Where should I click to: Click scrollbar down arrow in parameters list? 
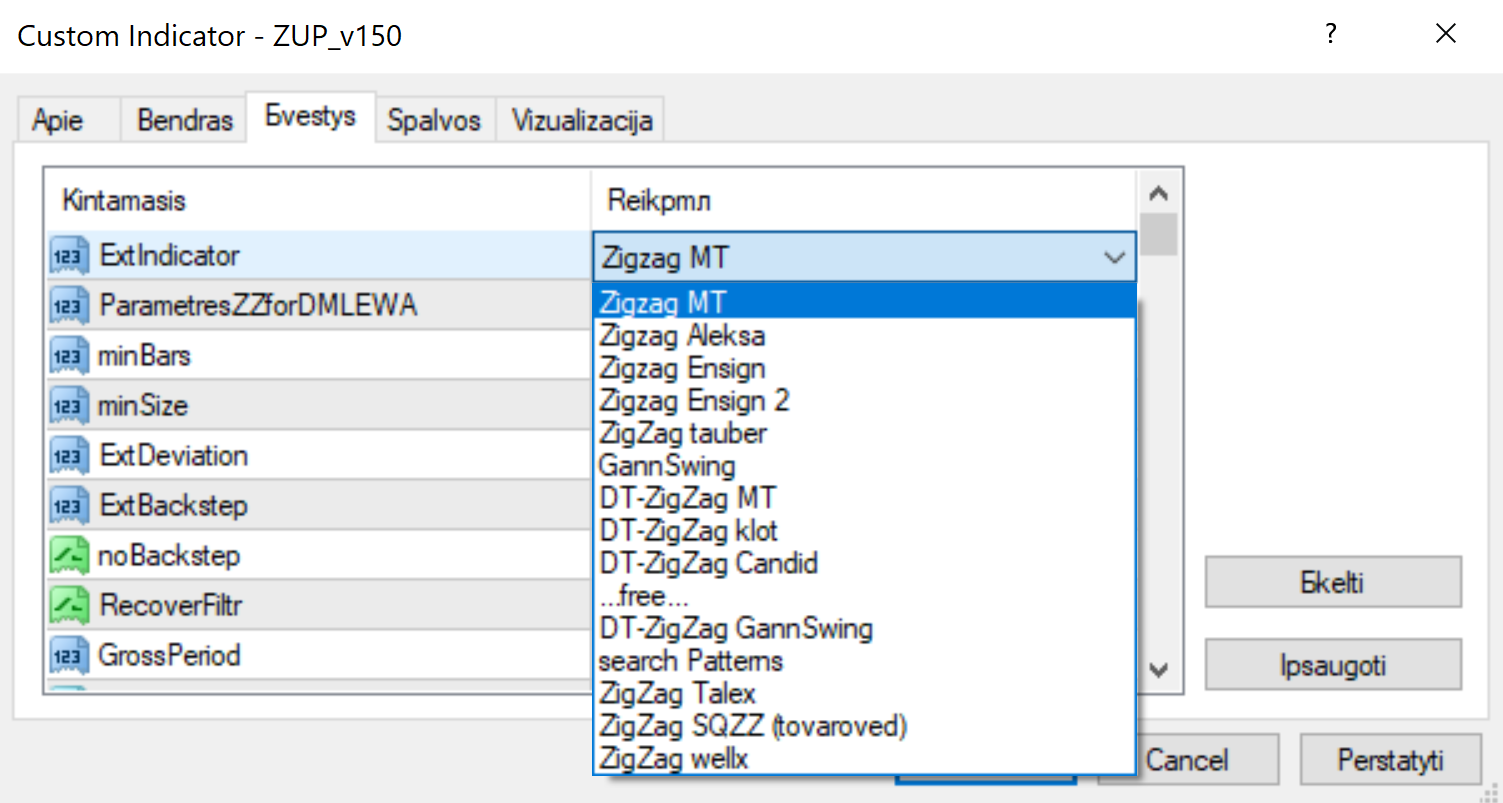point(1160,669)
